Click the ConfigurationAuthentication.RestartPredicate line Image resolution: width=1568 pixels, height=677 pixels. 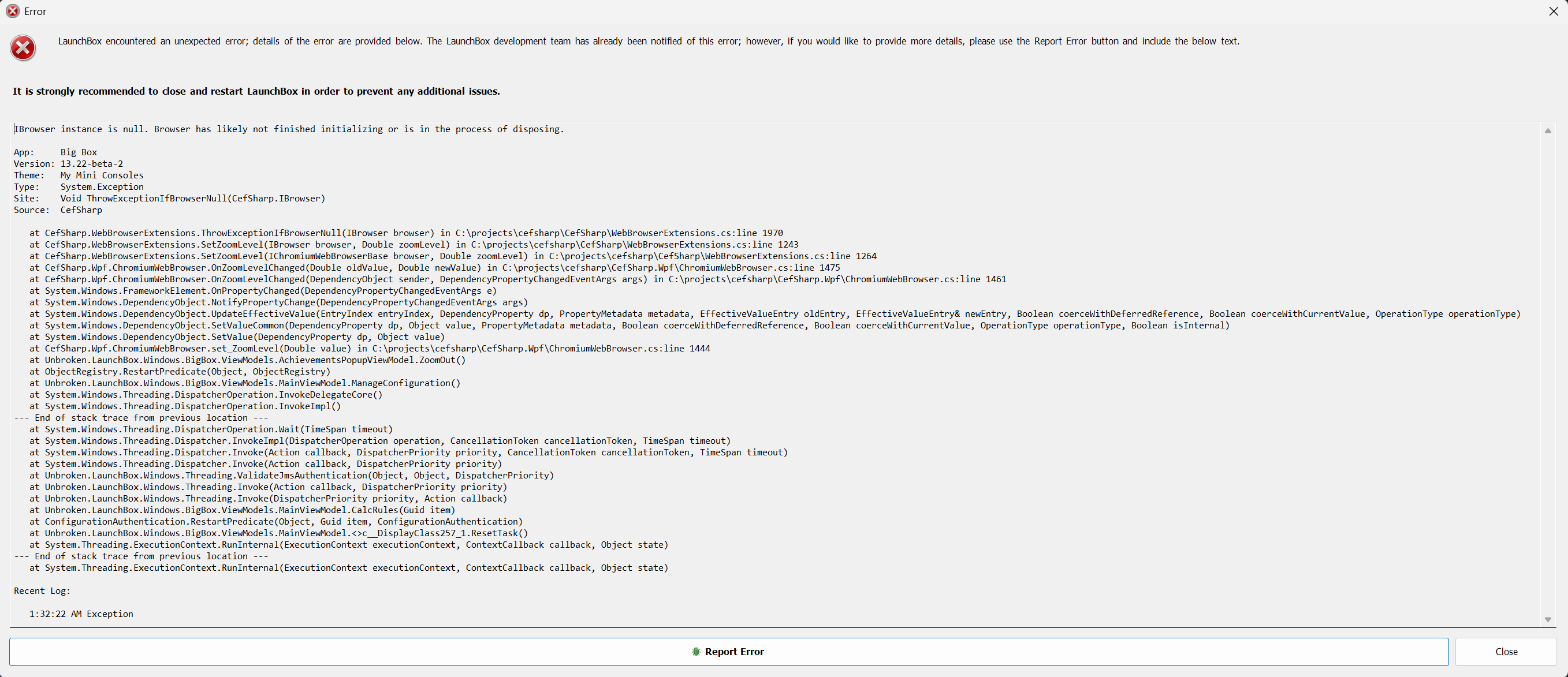[276, 522]
